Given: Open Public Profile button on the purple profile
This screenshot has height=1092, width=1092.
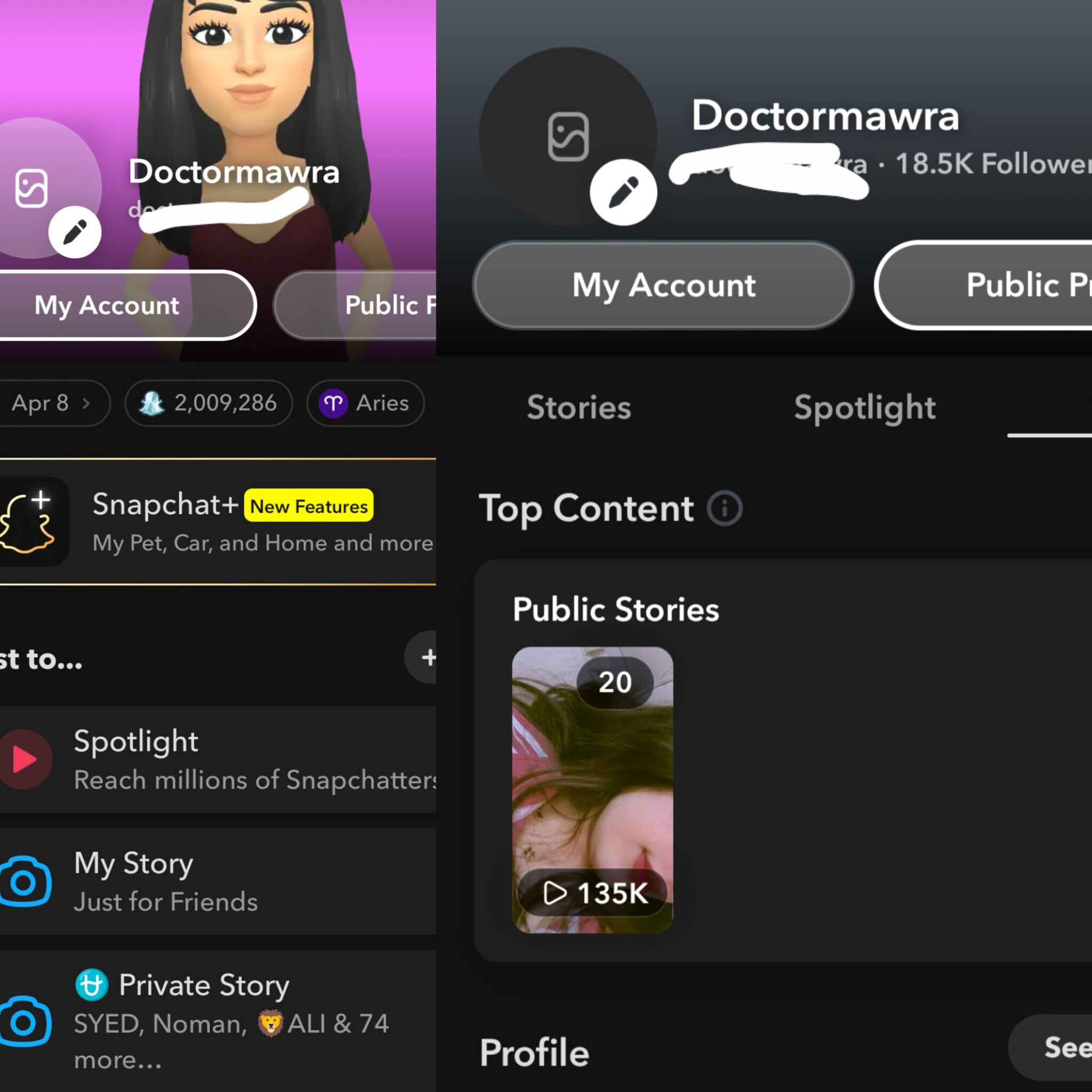Looking at the screenshot, I should click(355, 305).
